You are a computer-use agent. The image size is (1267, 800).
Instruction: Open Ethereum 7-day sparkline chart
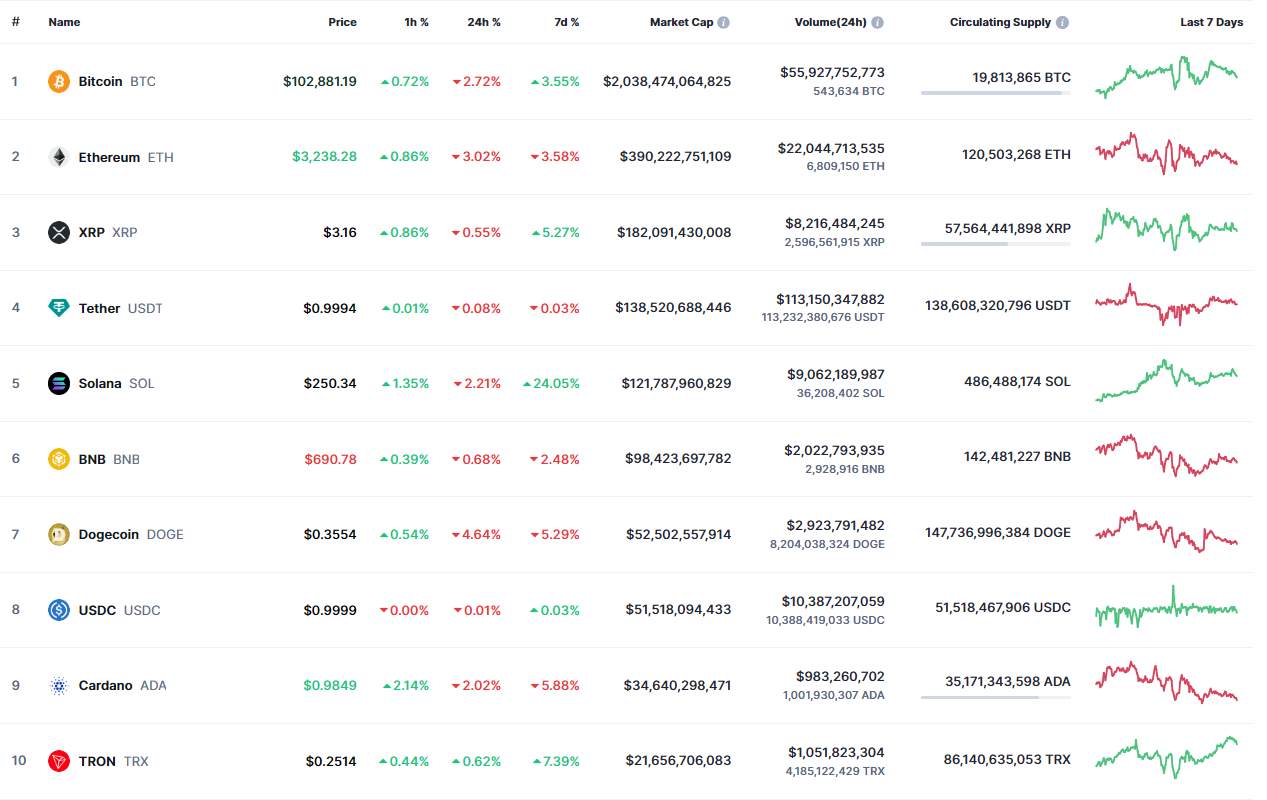pyautogui.click(x=1167, y=153)
